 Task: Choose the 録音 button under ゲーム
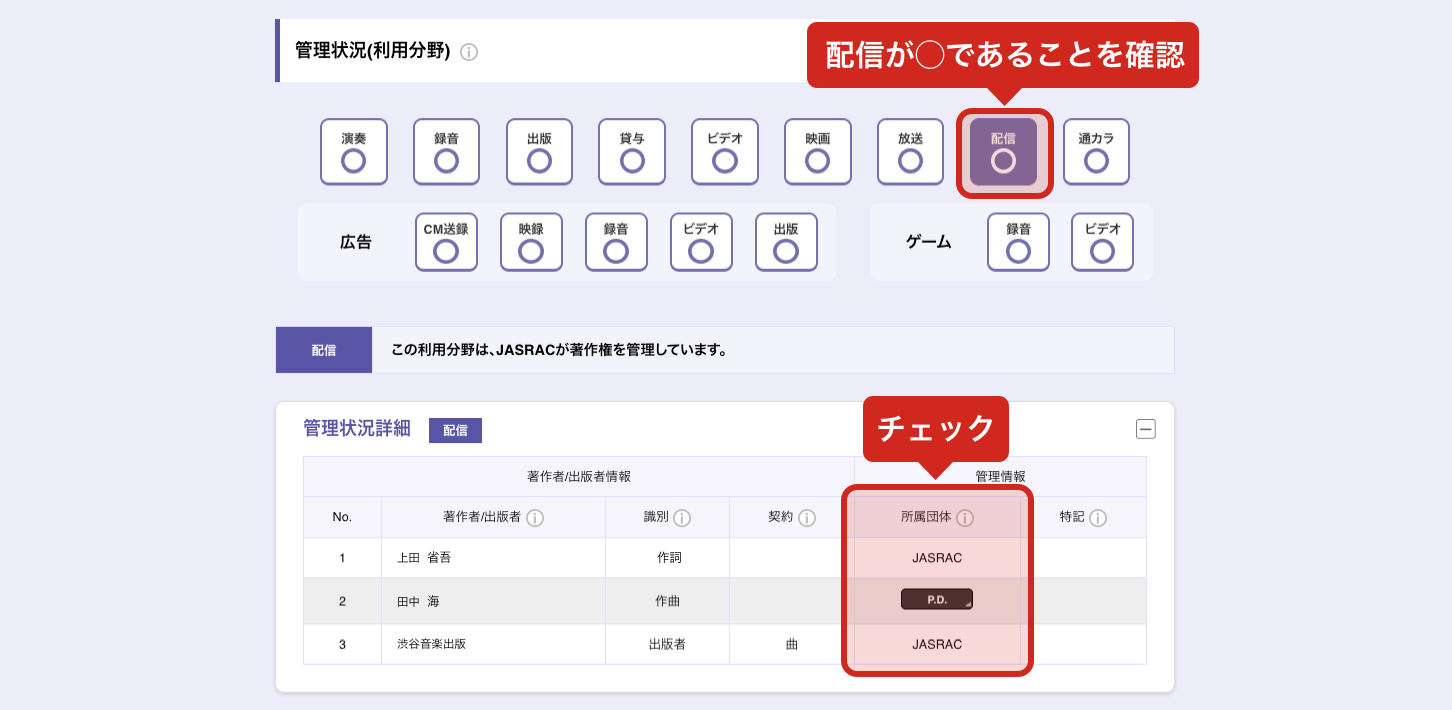(x=1018, y=242)
